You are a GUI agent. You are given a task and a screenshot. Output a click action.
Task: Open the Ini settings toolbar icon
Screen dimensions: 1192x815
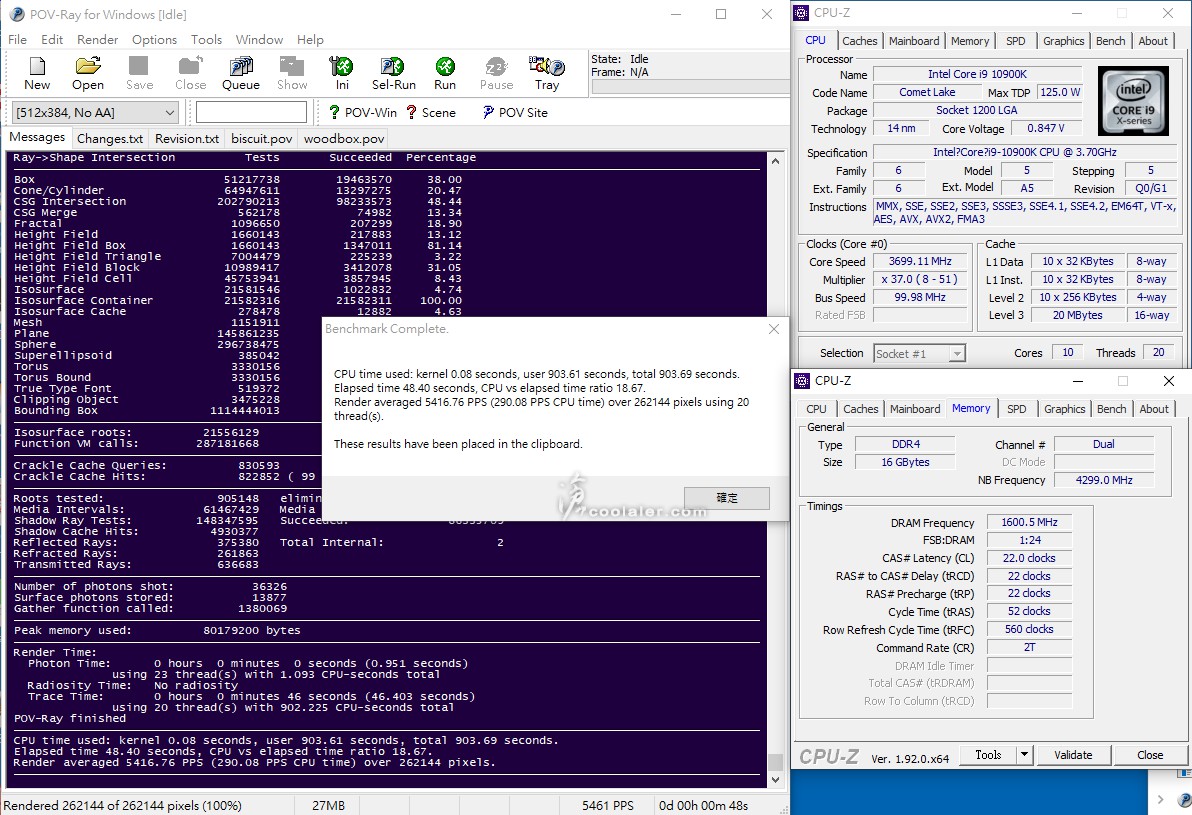click(x=341, y=74)
